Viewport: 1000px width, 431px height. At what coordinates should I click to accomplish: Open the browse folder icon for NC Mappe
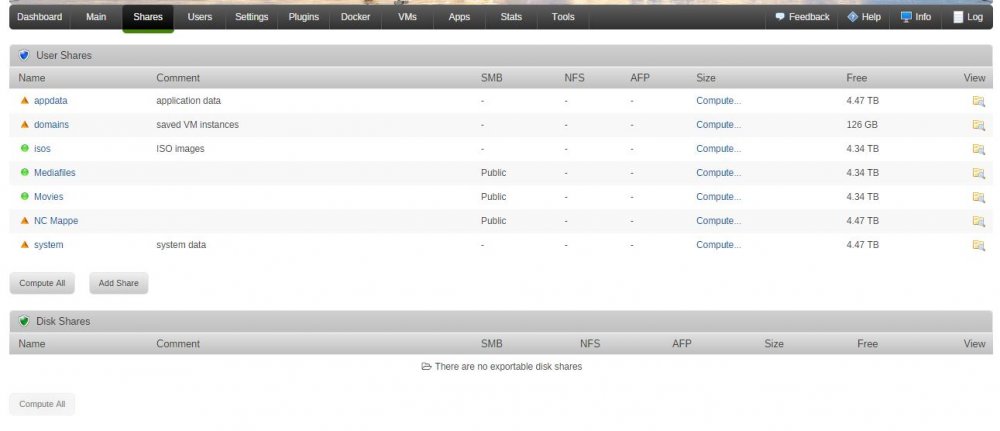tap(978, 221)
